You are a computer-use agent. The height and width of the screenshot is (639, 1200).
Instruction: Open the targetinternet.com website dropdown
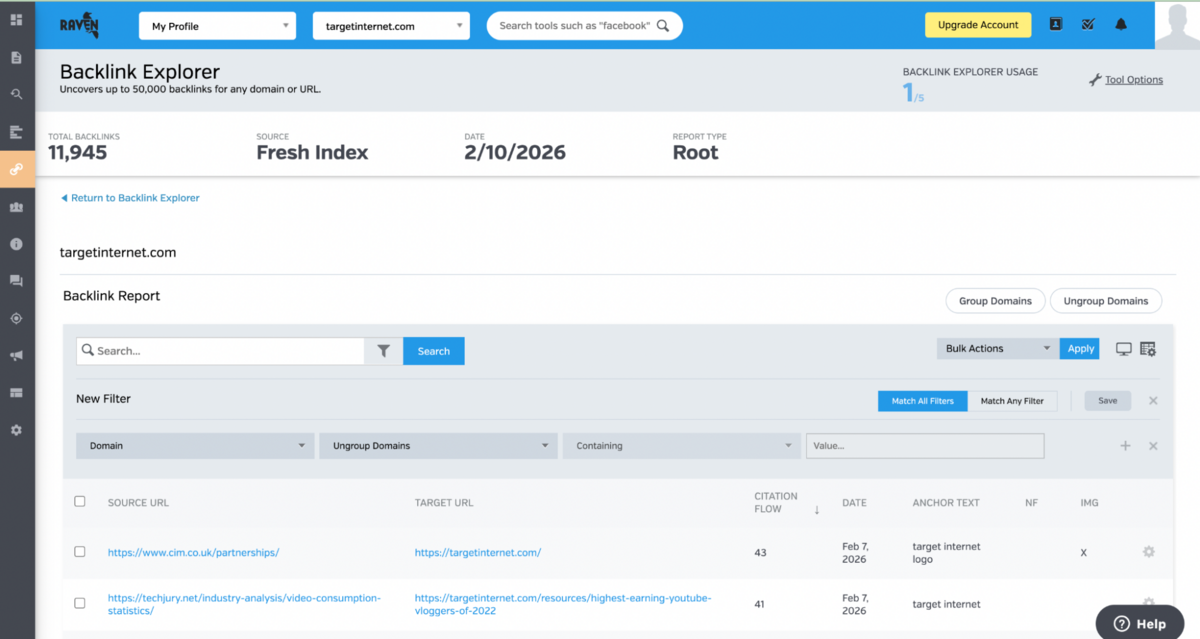coord(391,26)
